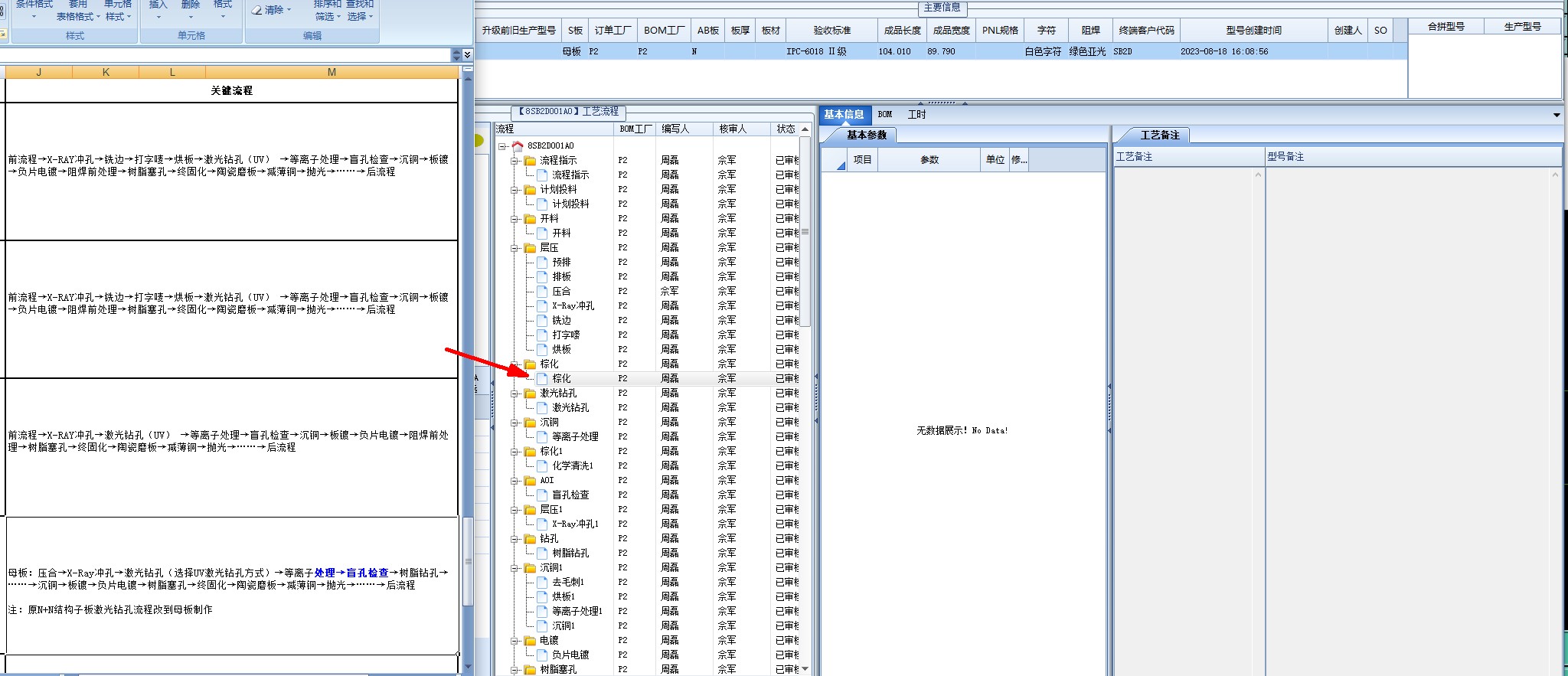The image size is (1568, 676).
Task: Click the document icon beside 烘板
Action: tap(542, 349)
